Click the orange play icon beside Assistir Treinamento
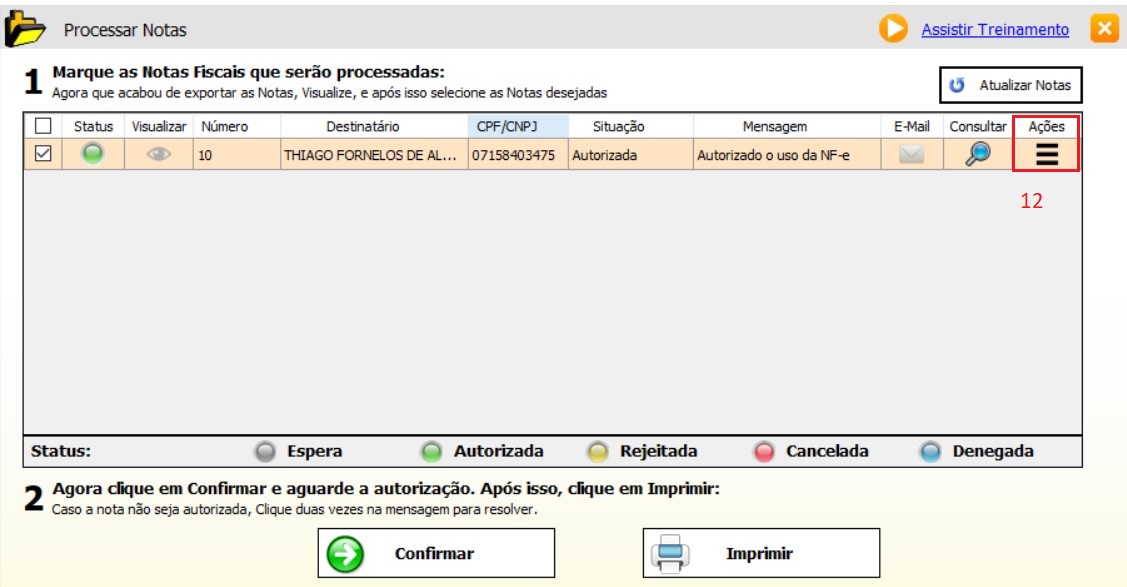Screen dimensions: 1127x587 tap(893, 29)
